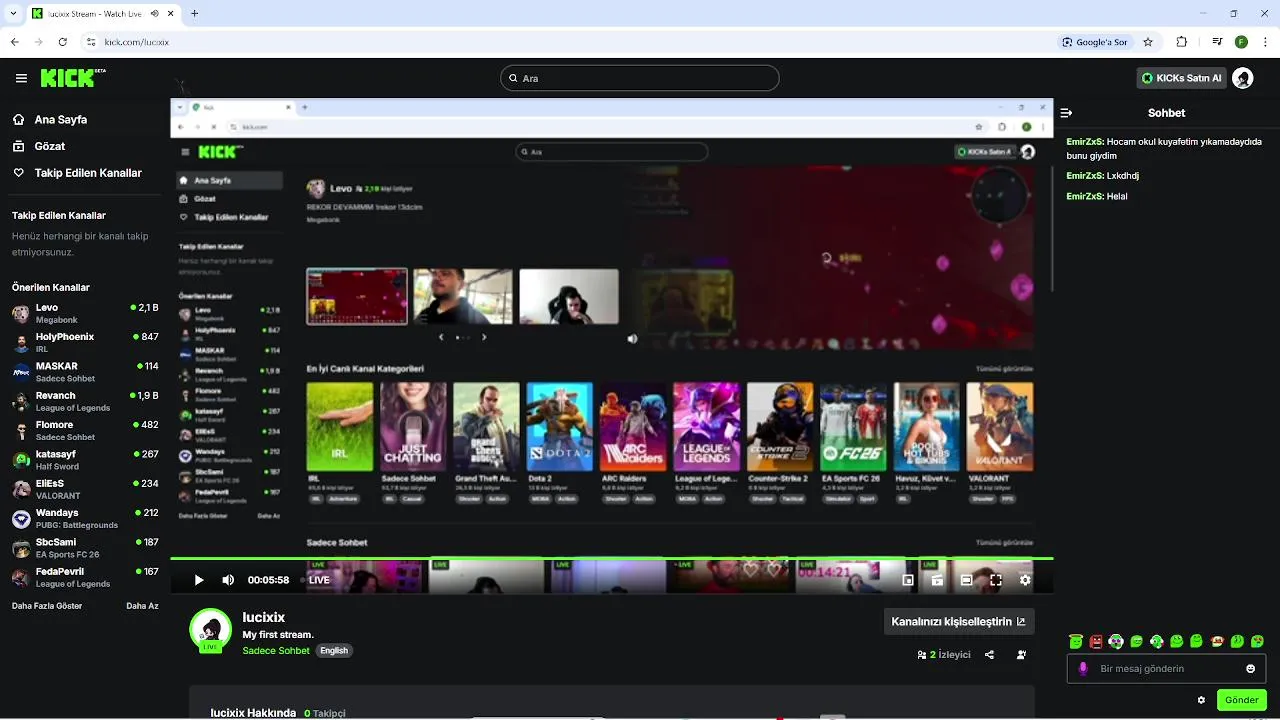Click the Chrome media control icon
Screen dimensions: 1280x720
click(1217, 42)
